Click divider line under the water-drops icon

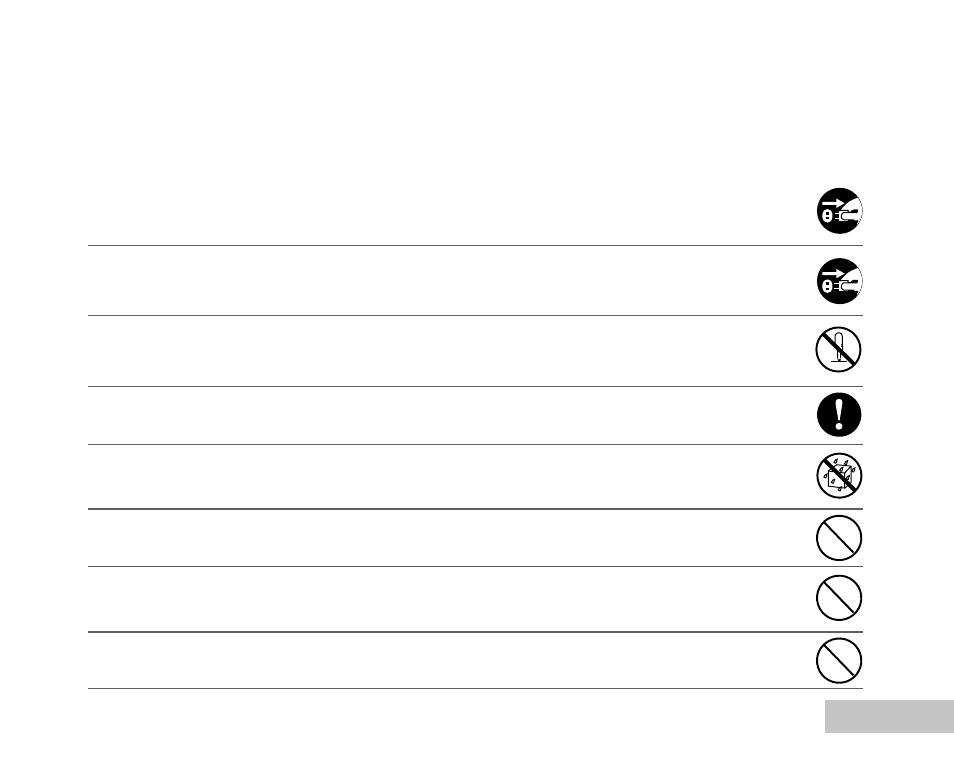[475, 509]
